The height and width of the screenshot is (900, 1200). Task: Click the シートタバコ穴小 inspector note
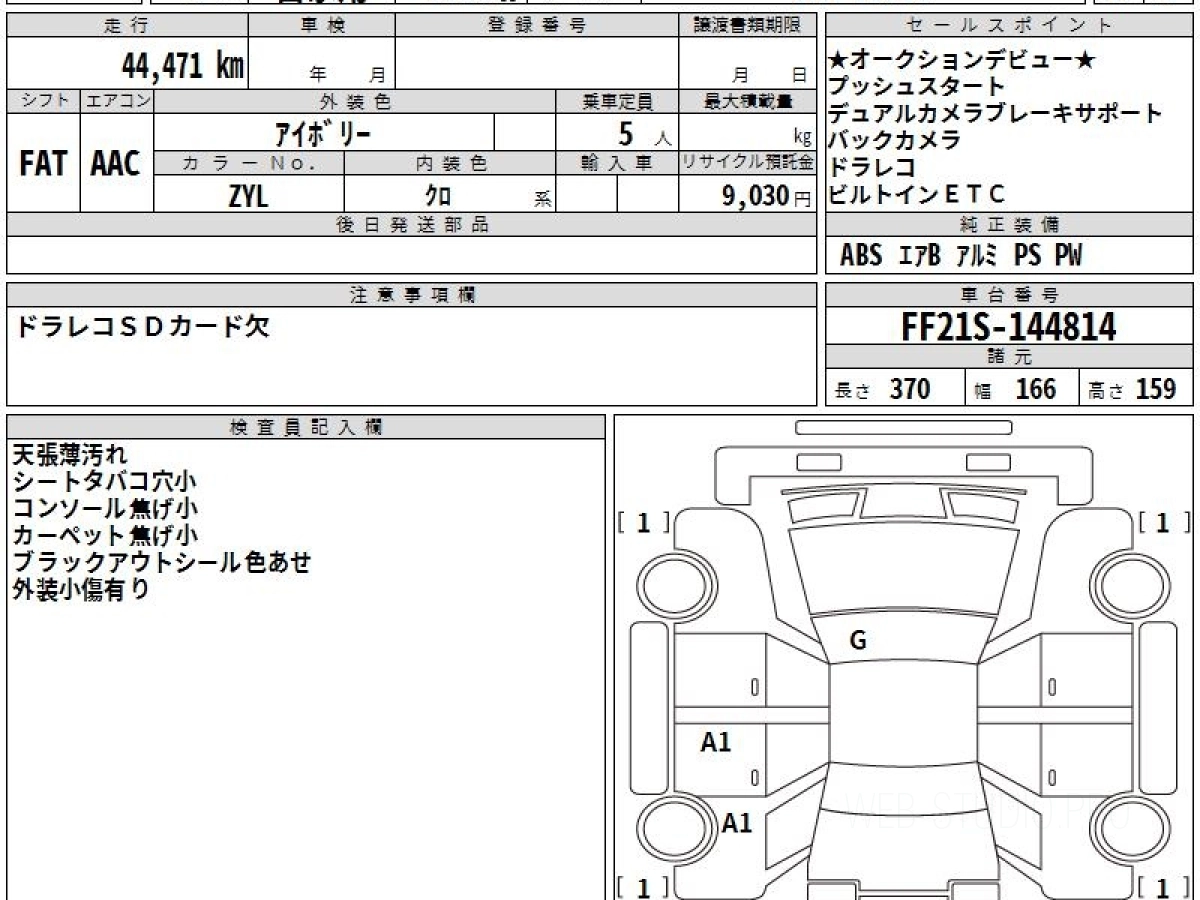pos(105,482)
